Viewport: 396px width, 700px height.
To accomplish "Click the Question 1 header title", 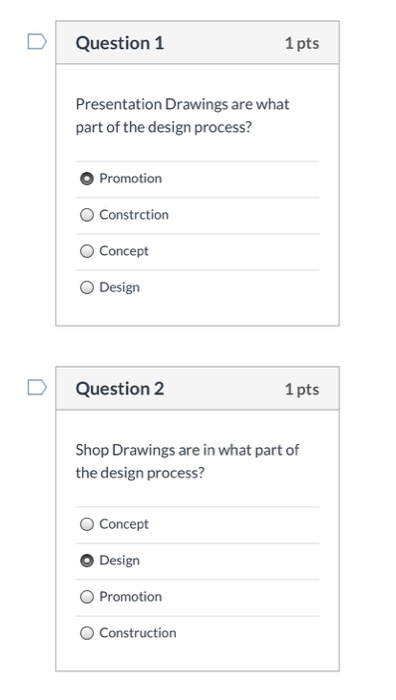I will tap(120, 43).
